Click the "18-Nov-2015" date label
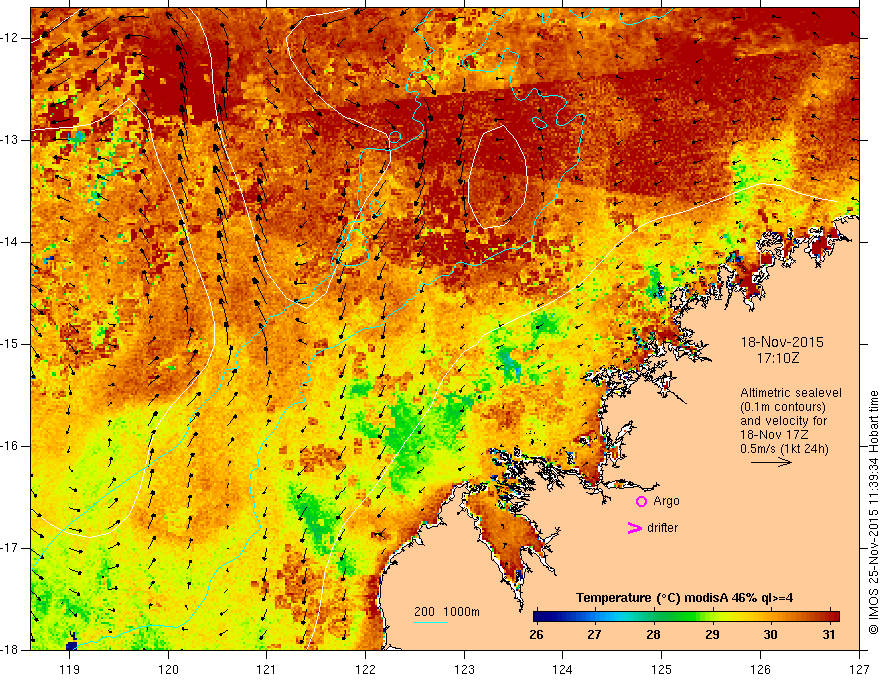Viewport: 880px width, 680px height. point(782,342)
